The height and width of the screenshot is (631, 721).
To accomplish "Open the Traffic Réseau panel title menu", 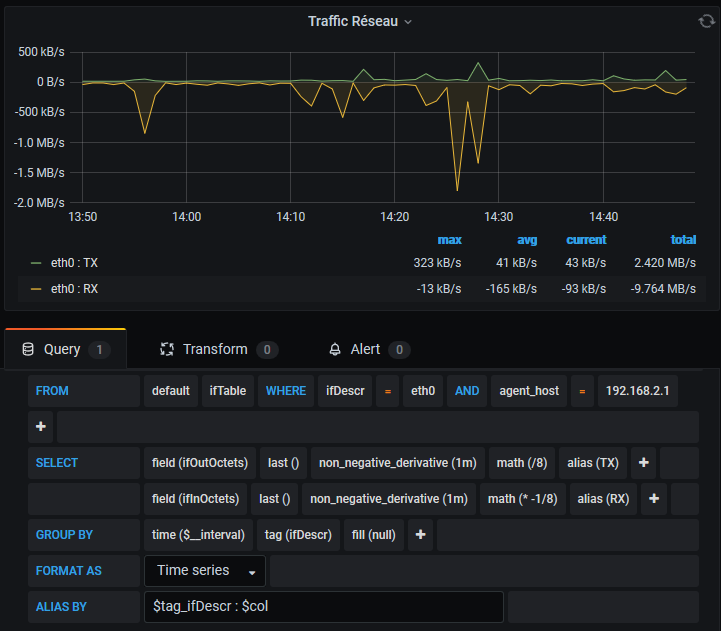I will [x=360, y=21].
